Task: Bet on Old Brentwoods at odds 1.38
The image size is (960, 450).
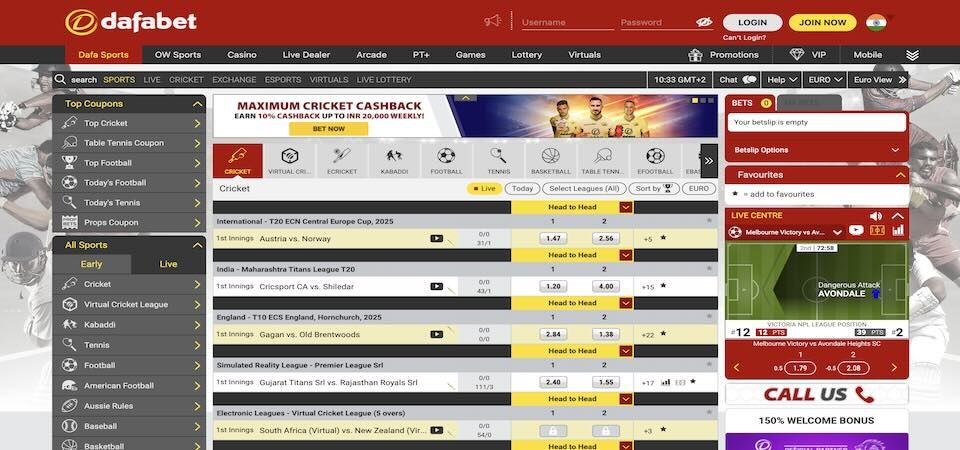Action: pyautogui.click(x=606, y=334)
